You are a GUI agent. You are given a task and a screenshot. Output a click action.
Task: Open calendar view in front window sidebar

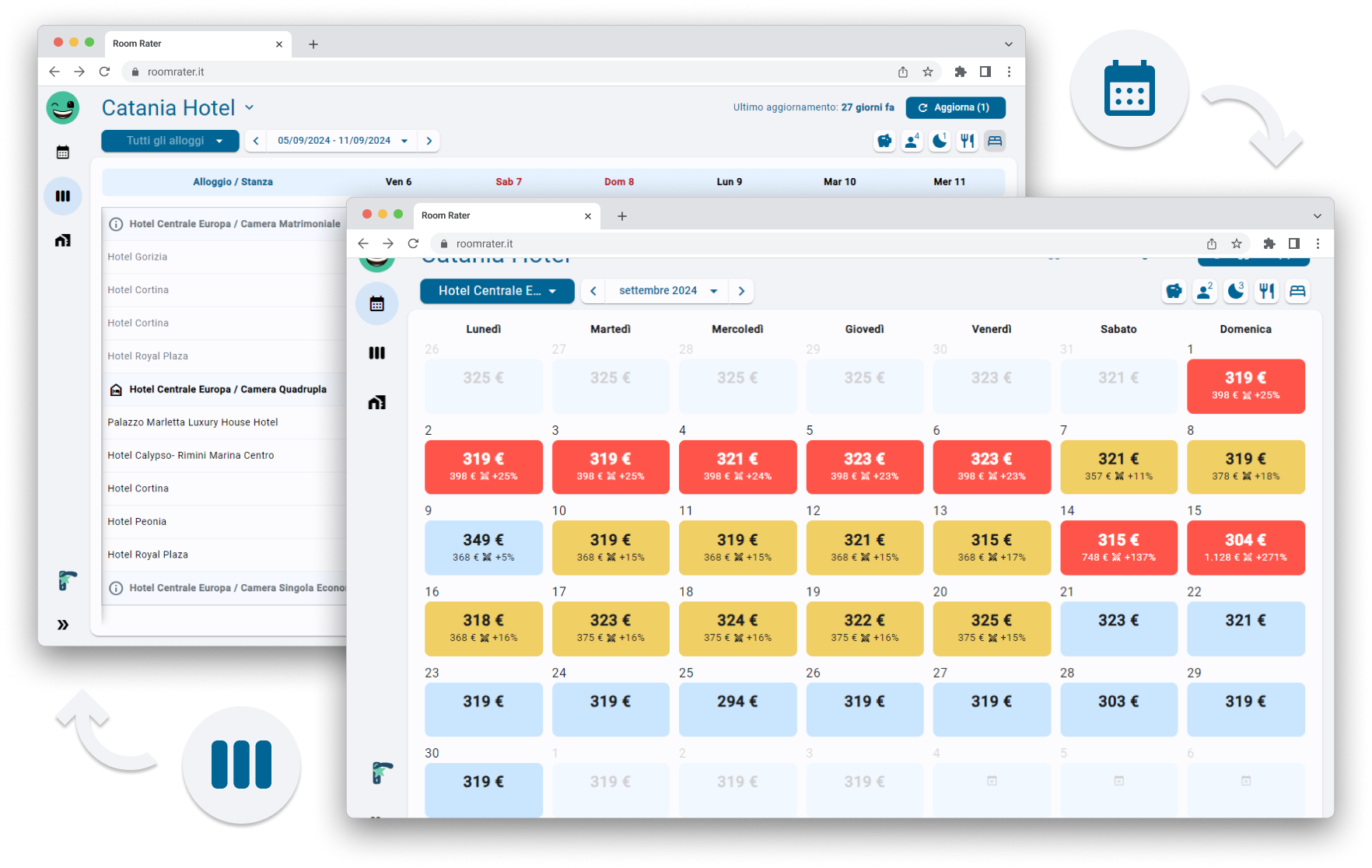click(x=377, y=303)
